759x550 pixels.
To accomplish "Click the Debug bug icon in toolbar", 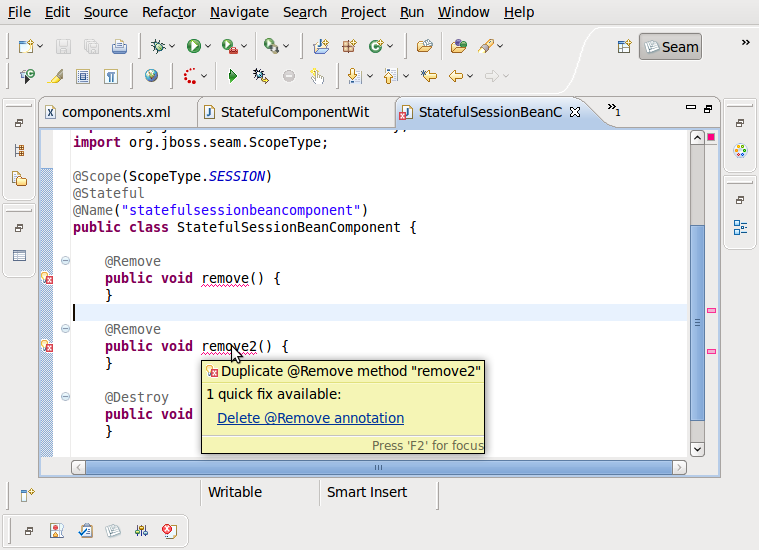I will (157, 46).
